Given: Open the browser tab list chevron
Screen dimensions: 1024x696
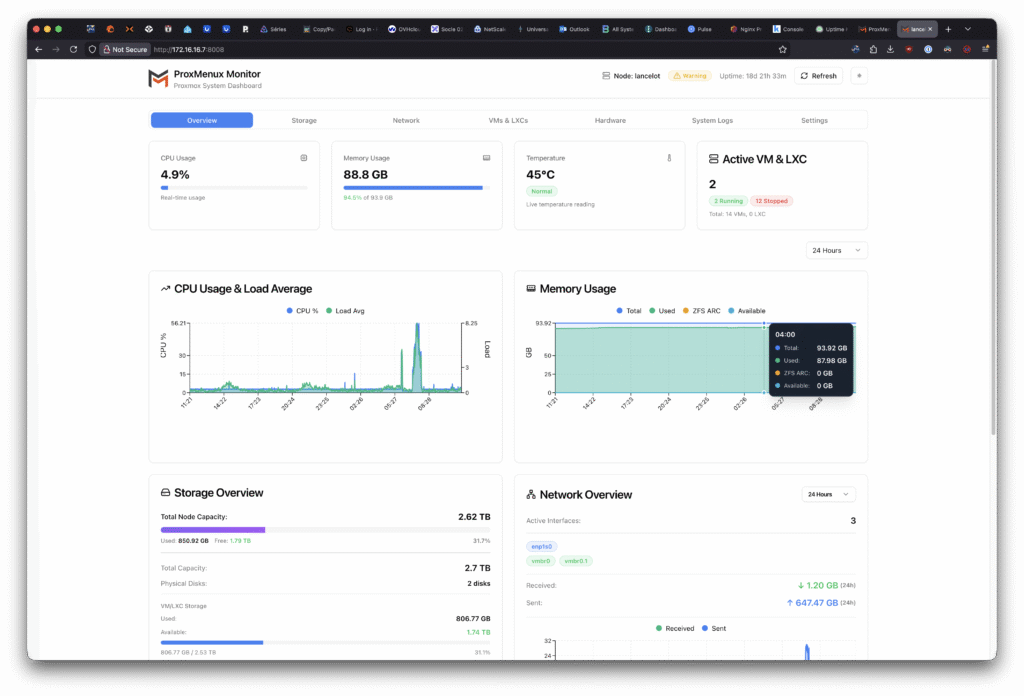Looking at the screenshot, I should (967, 29).
